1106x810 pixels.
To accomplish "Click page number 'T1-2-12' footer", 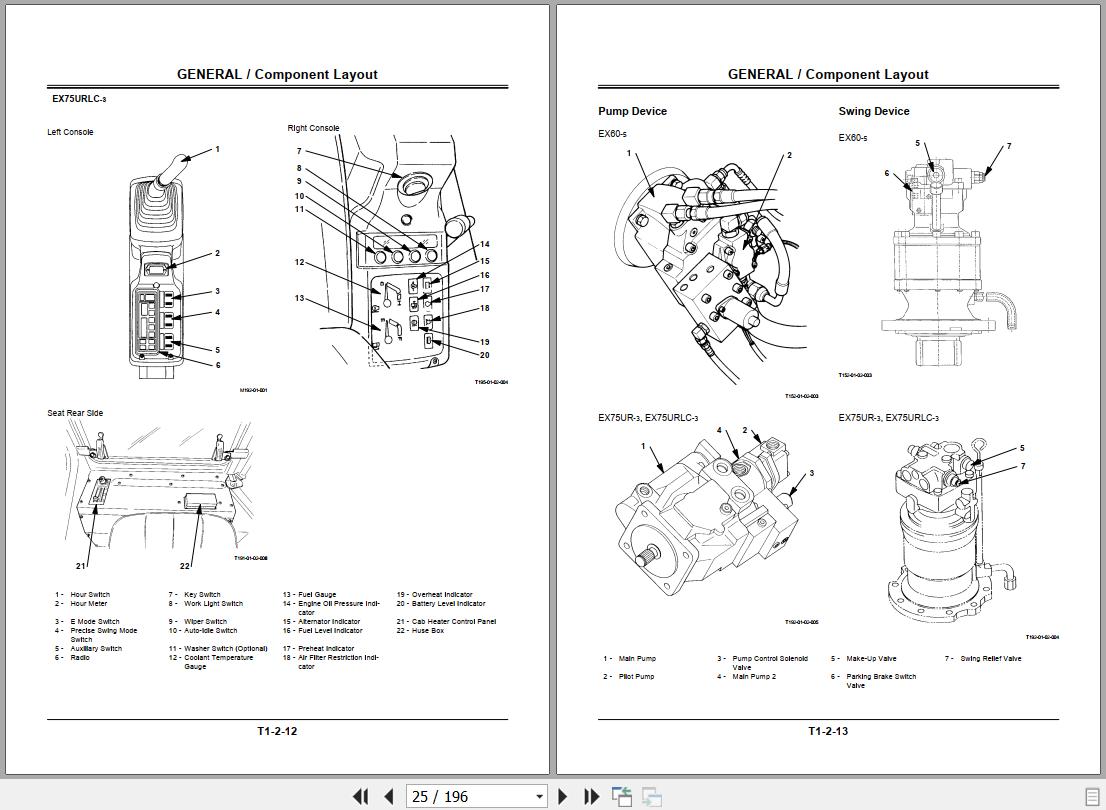I will tap(277, 731).
